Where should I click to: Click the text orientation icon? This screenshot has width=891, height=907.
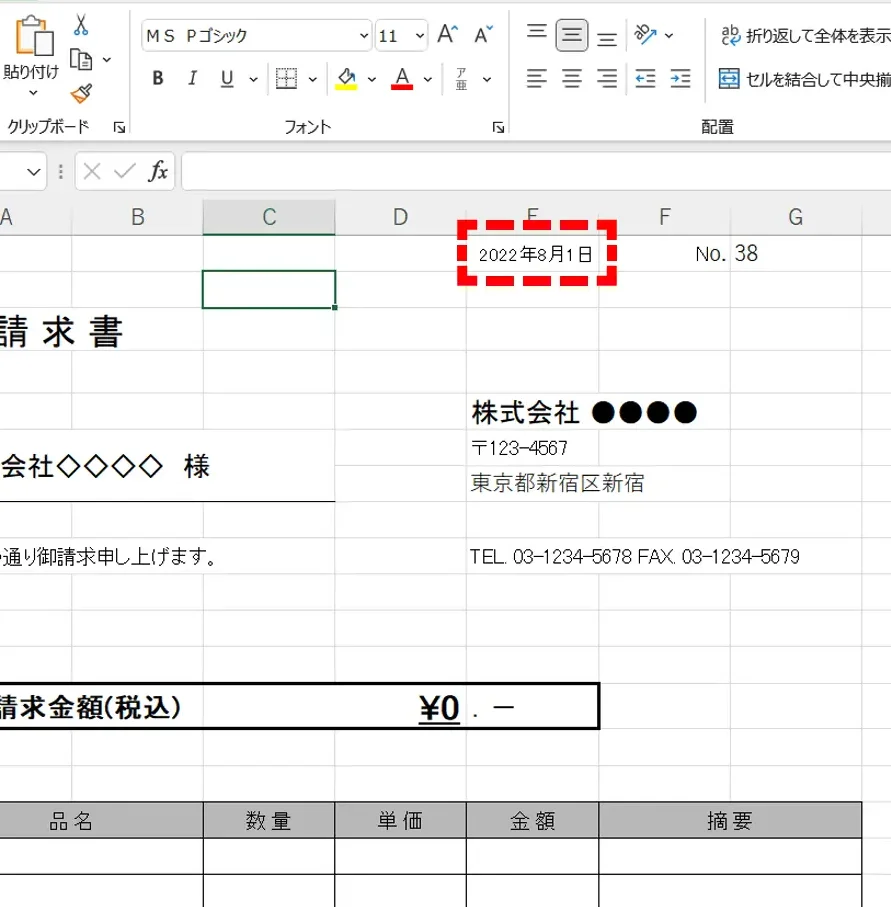pos(645,35)
